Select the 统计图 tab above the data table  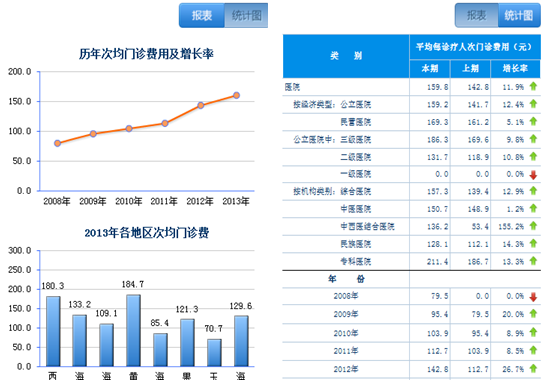pos(519,15)
